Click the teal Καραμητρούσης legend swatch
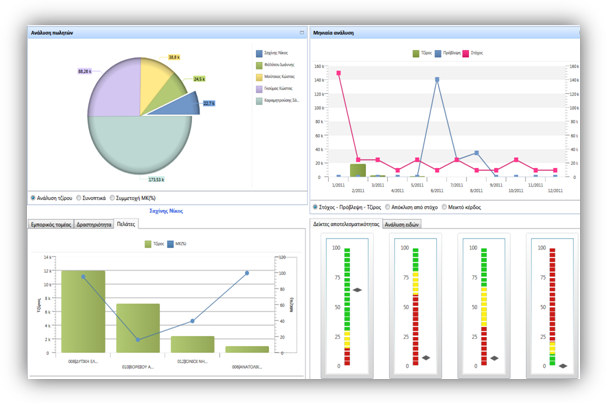Viewport: 606px width, 403px height. (x=259, y=101)
